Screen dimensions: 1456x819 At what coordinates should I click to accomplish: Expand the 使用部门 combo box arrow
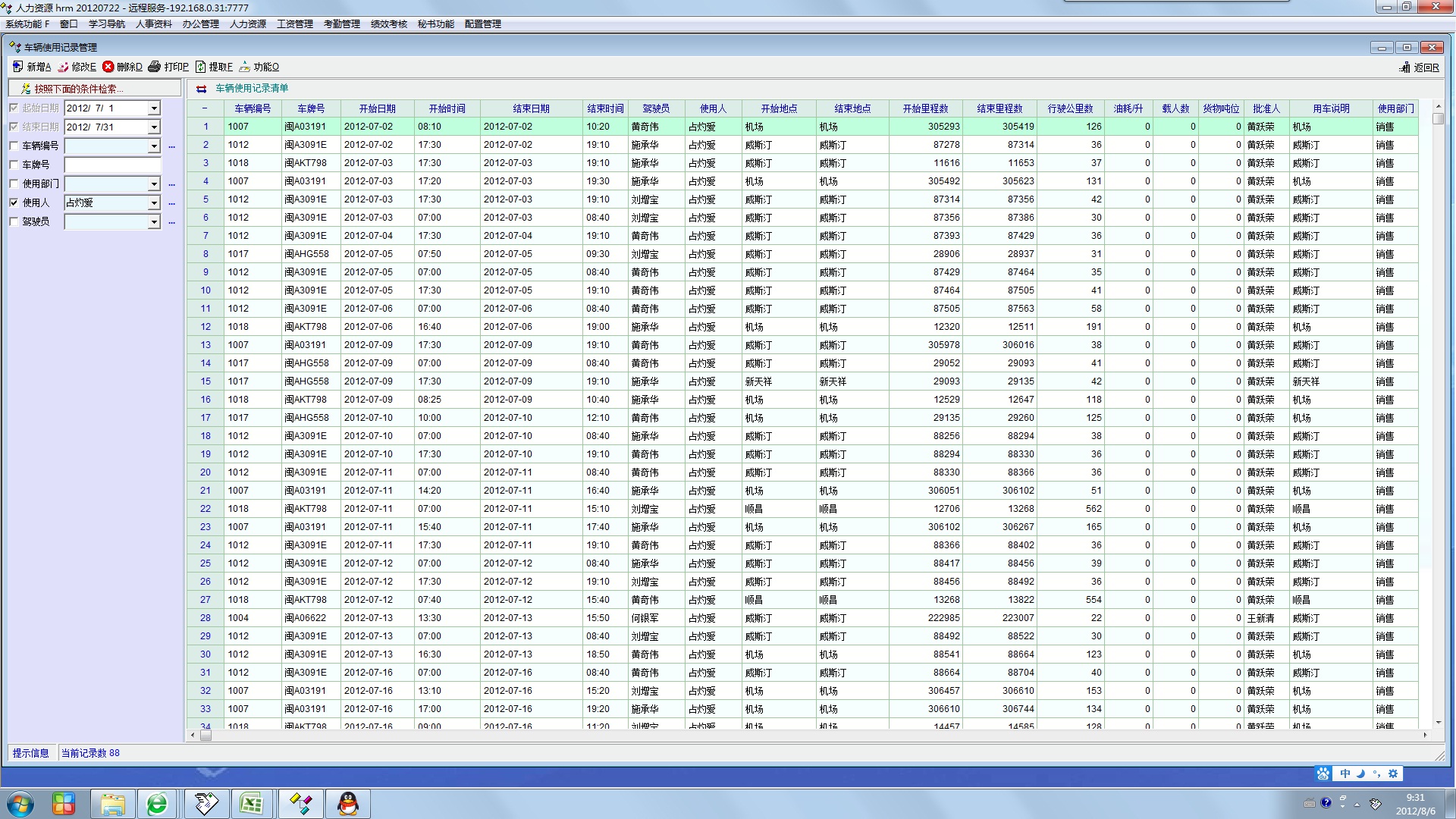(154, 184)
